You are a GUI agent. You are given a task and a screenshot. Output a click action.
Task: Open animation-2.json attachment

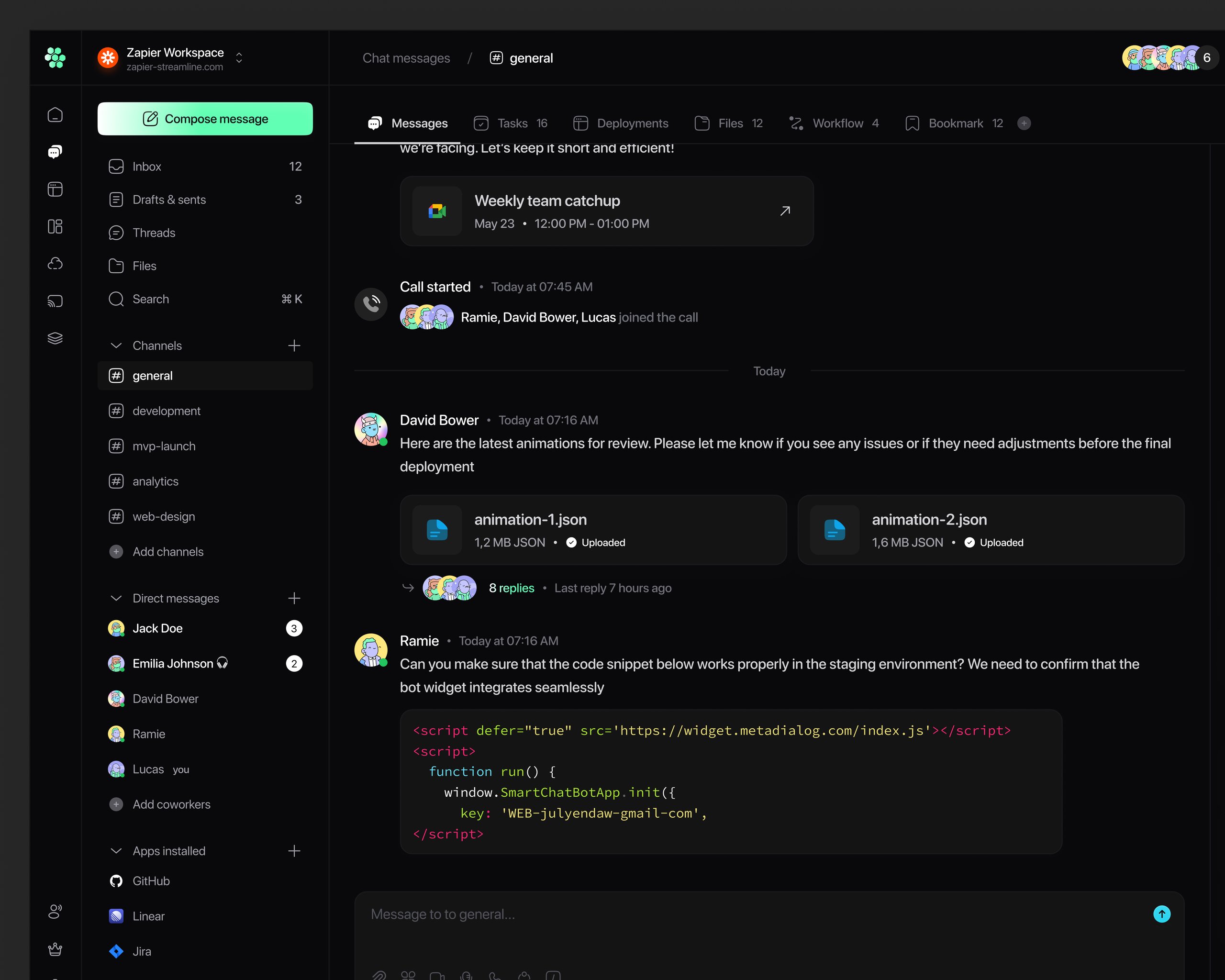click(991, 530)
